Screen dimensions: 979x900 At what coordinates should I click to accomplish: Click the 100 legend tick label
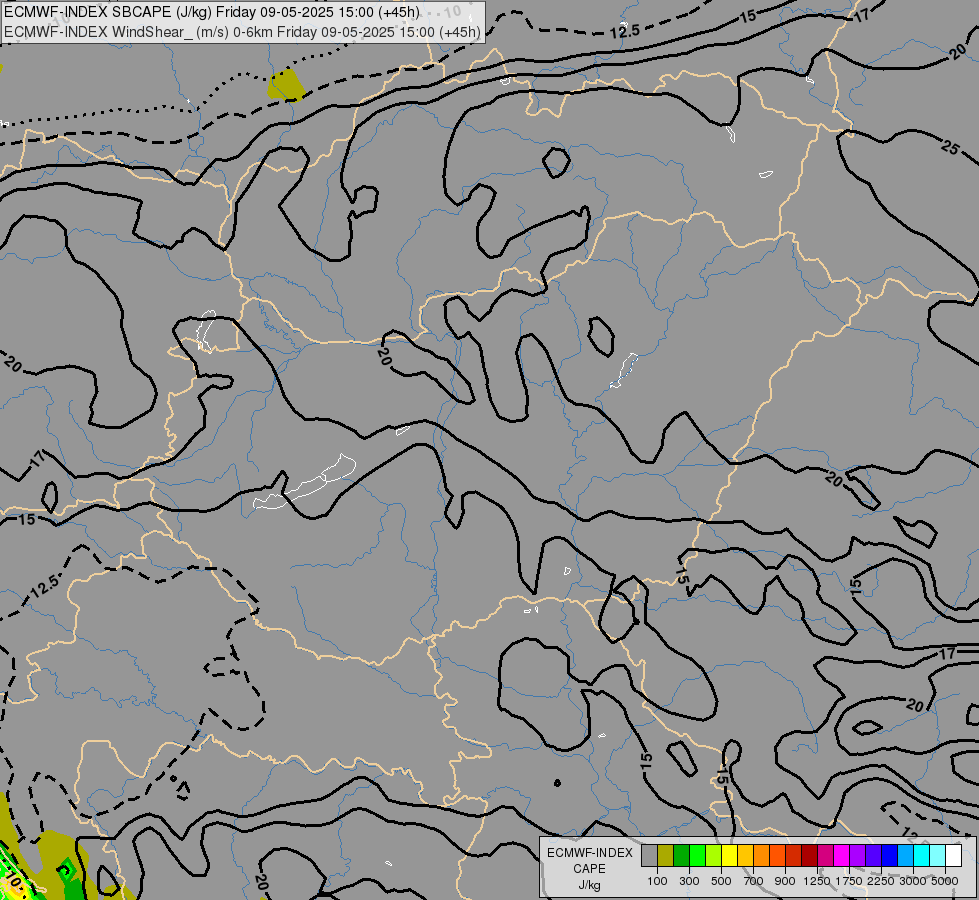[x=657, y=881]
